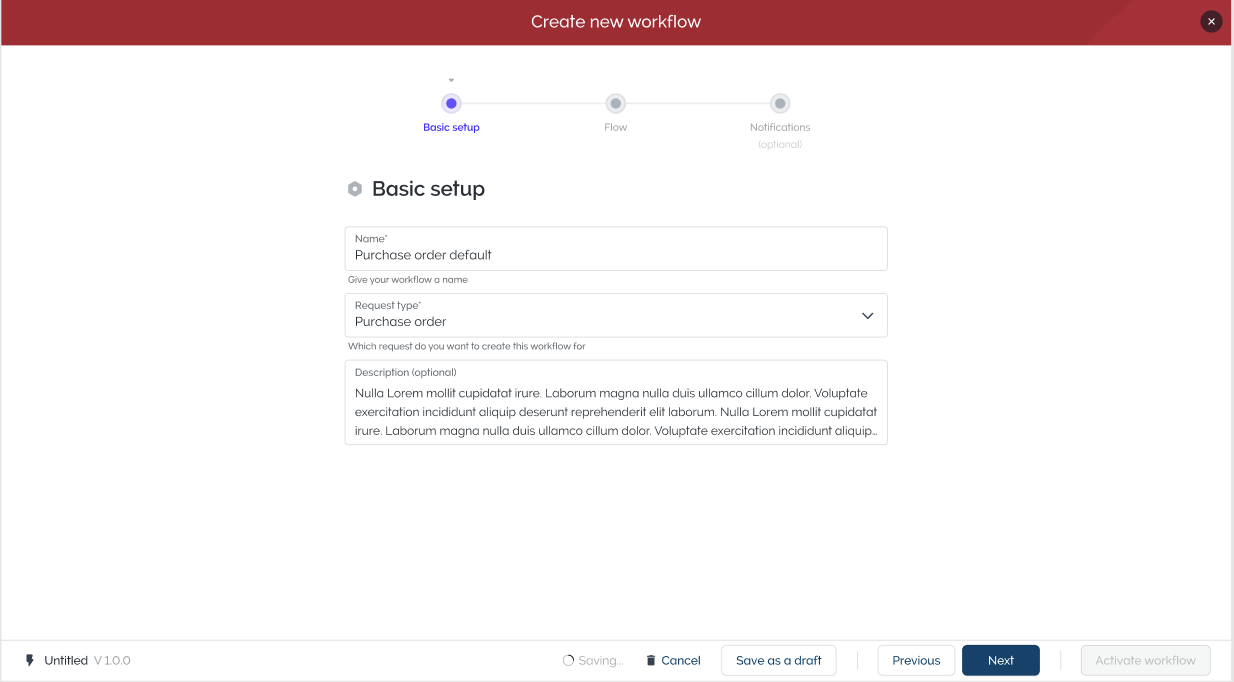Image resolution: width=1234 pixels, height=682 pixels.
Task: Go back with the Previous button
Action: 916,660
